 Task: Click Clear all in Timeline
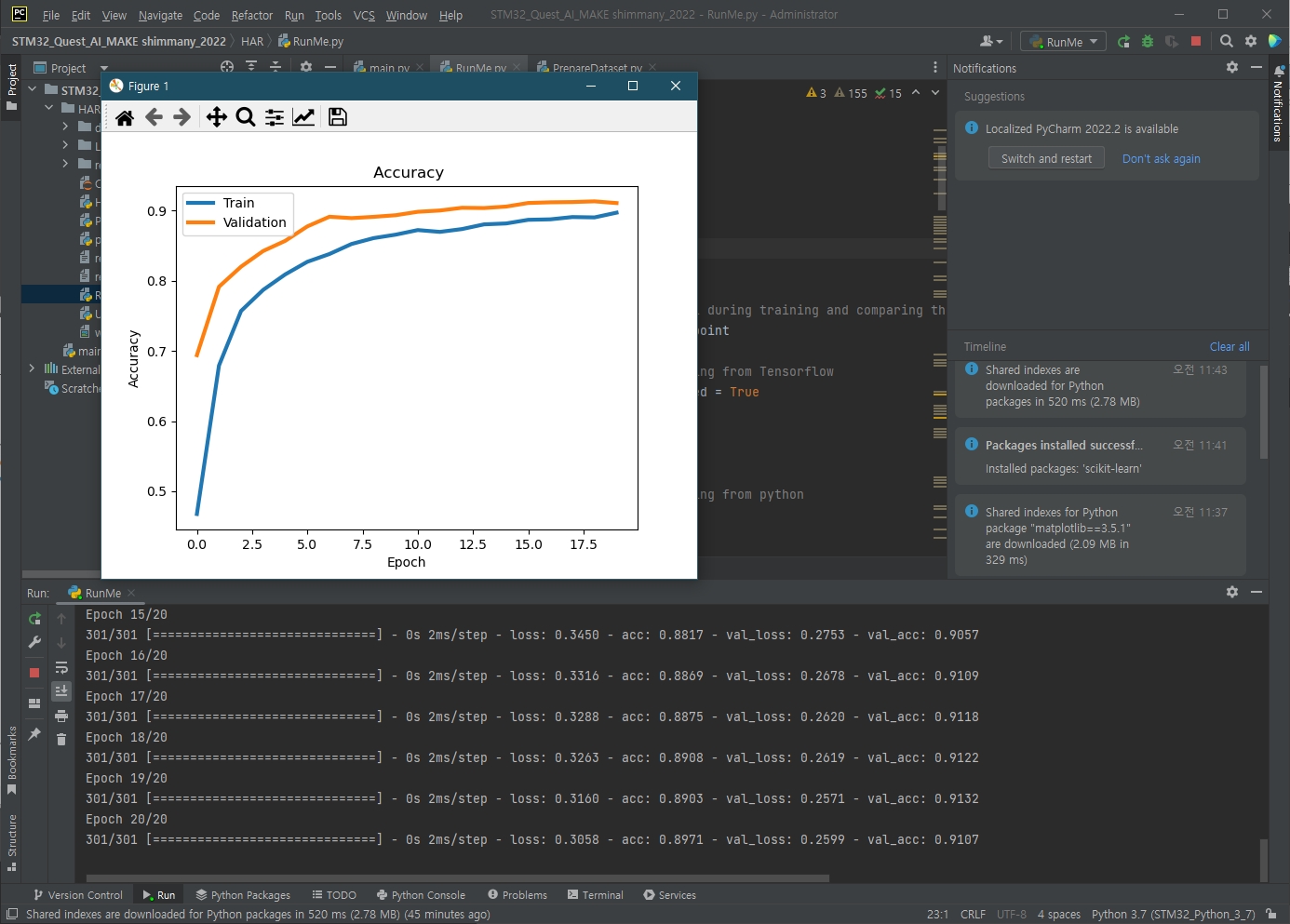point(1230,346)
